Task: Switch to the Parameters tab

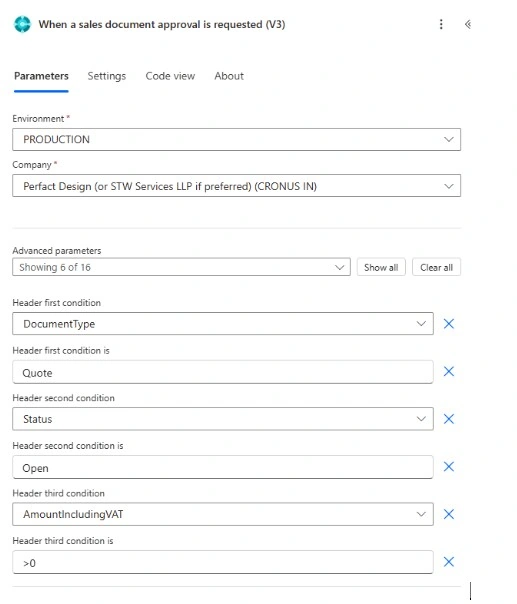Action: pyautogui.click(x=41, y=76)
